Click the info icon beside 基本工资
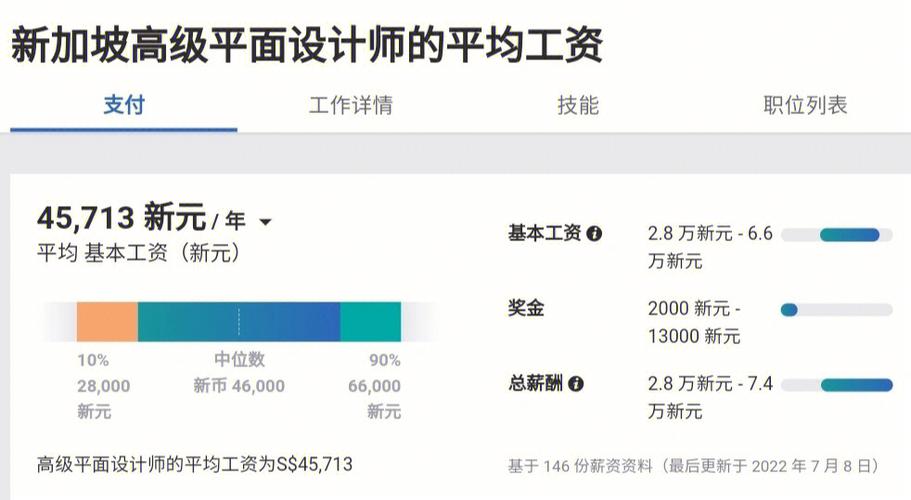This screenshot has height=500, width=911. [x=594, y=234]
